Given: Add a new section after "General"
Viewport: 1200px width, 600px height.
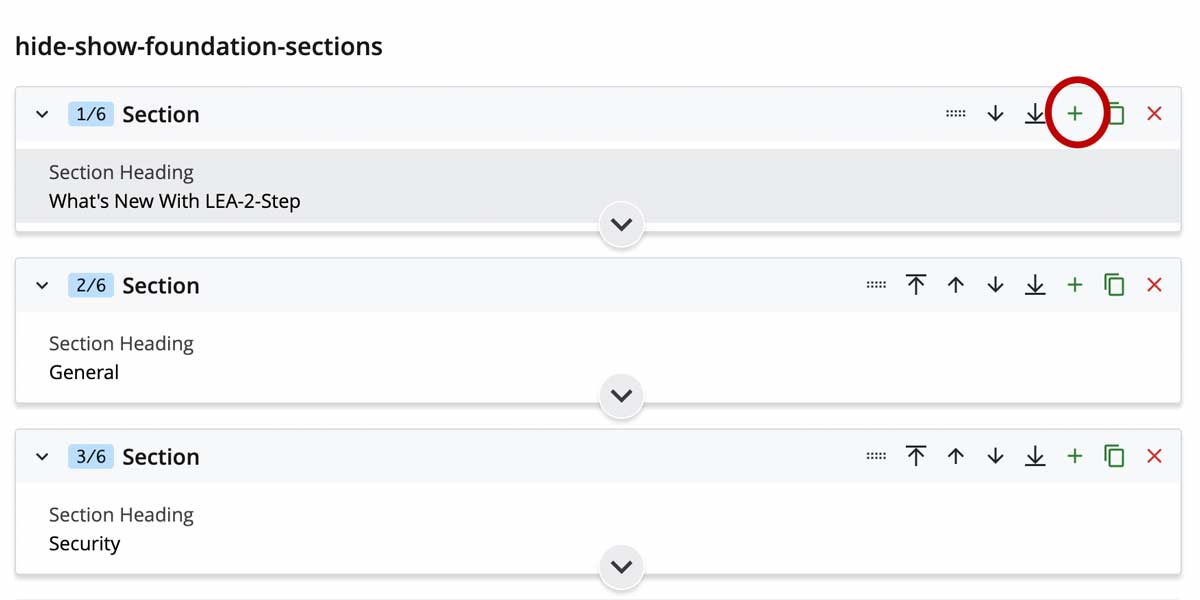Looking at the screenshot, I should [1075, 284].
